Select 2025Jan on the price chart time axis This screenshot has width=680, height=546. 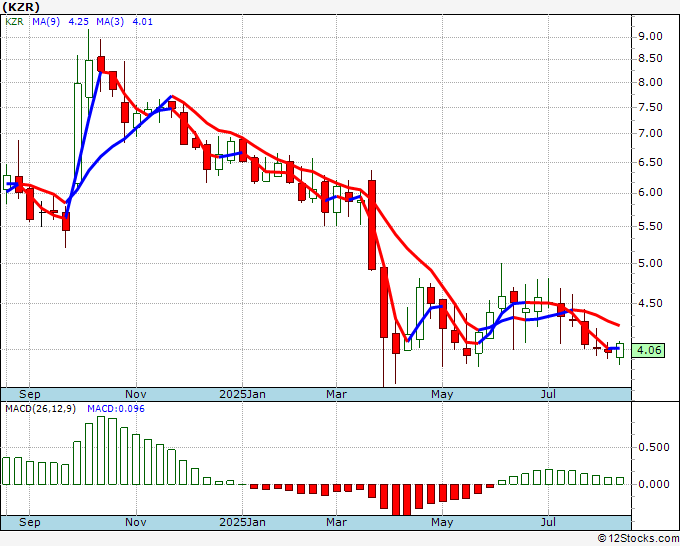point(242,394)
